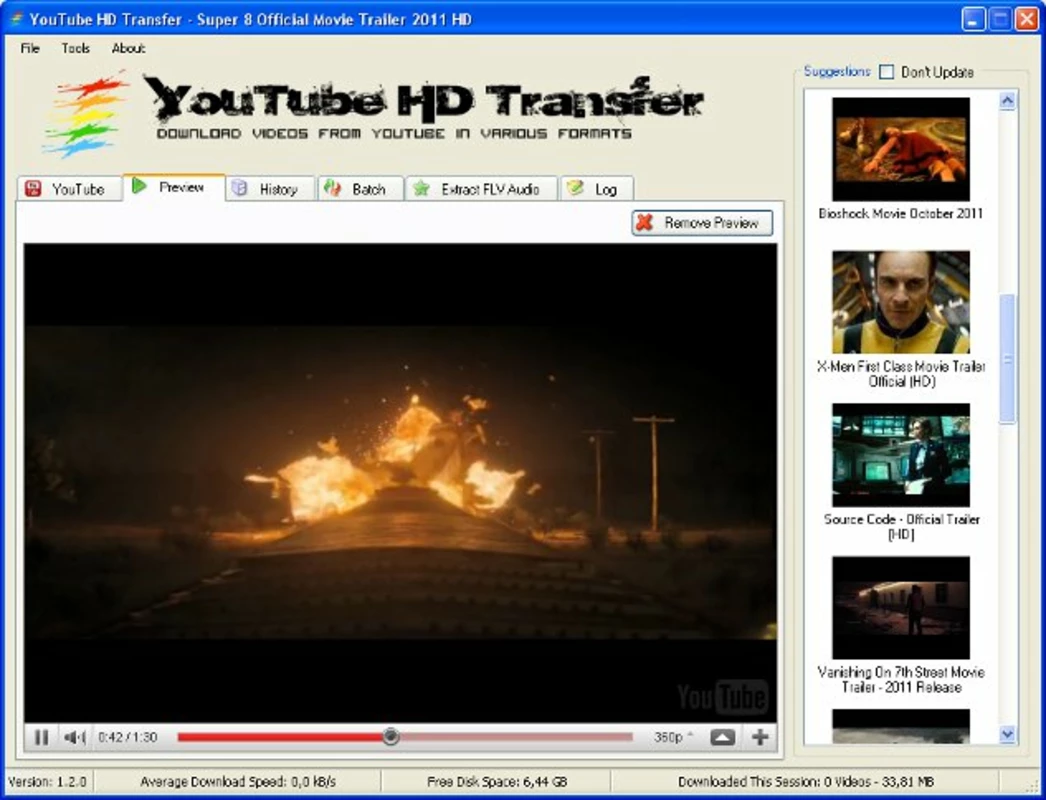
Task: Open Source Code Official Trailer thumbnail
Action: pos(901,455)
